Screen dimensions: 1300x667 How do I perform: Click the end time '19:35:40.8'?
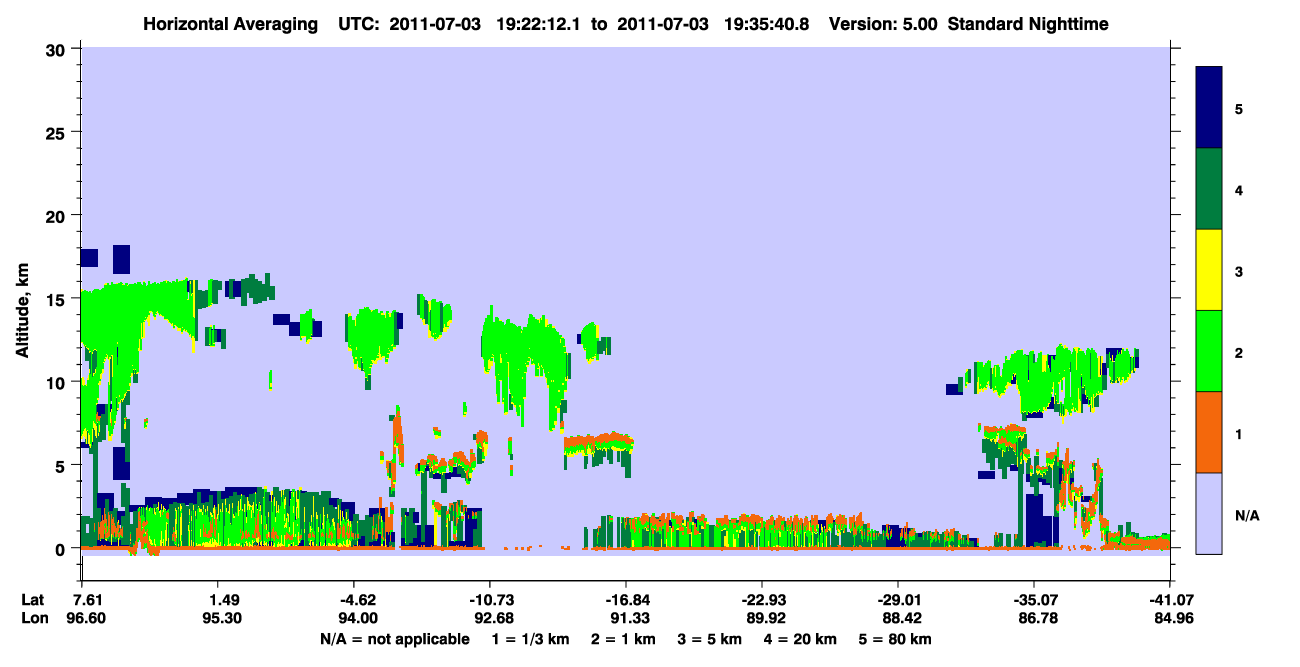[768, 24]
